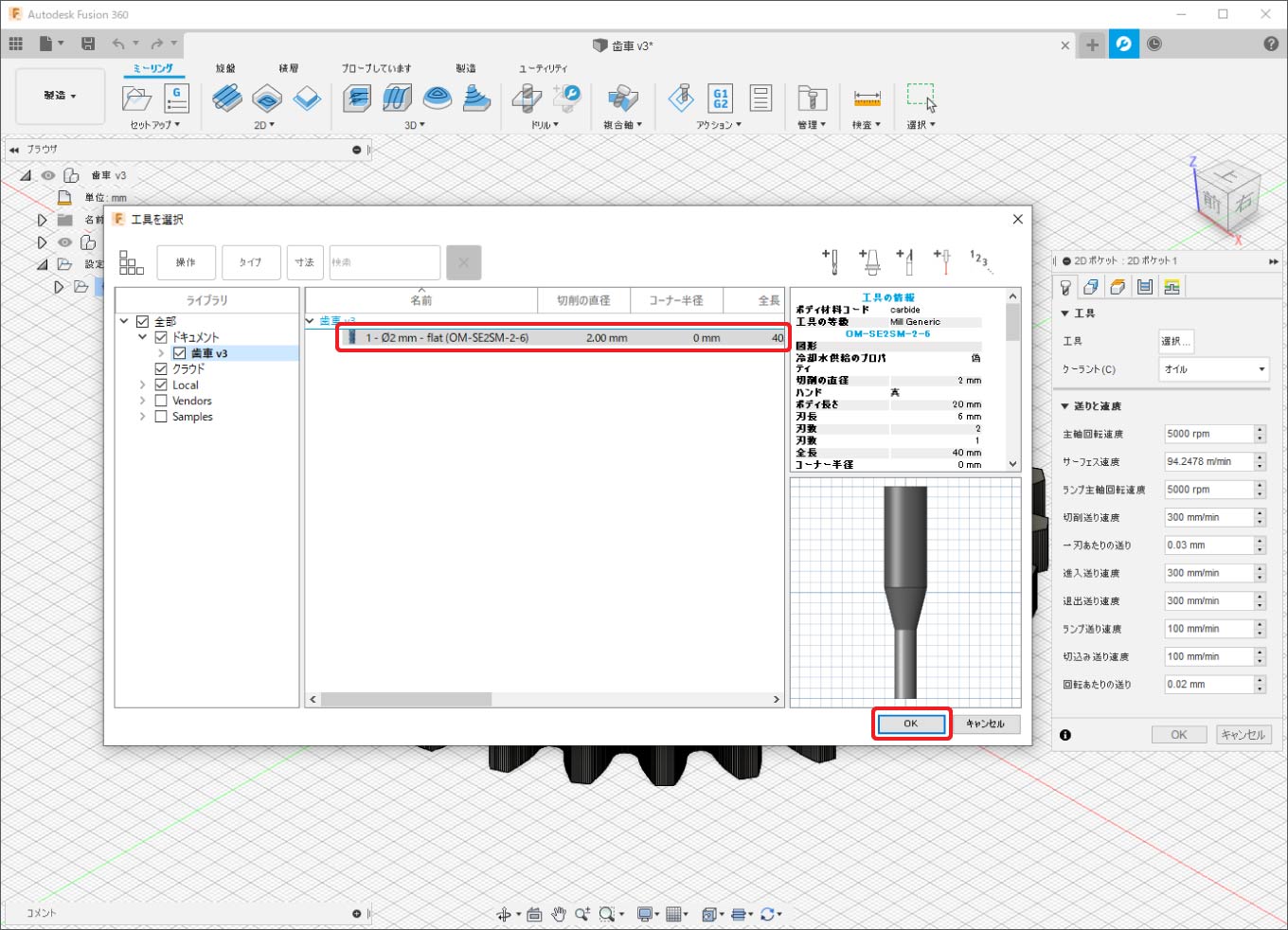1288x930 pixels.
Task: Enable the Vendors library checkbox
Action: 161,401
